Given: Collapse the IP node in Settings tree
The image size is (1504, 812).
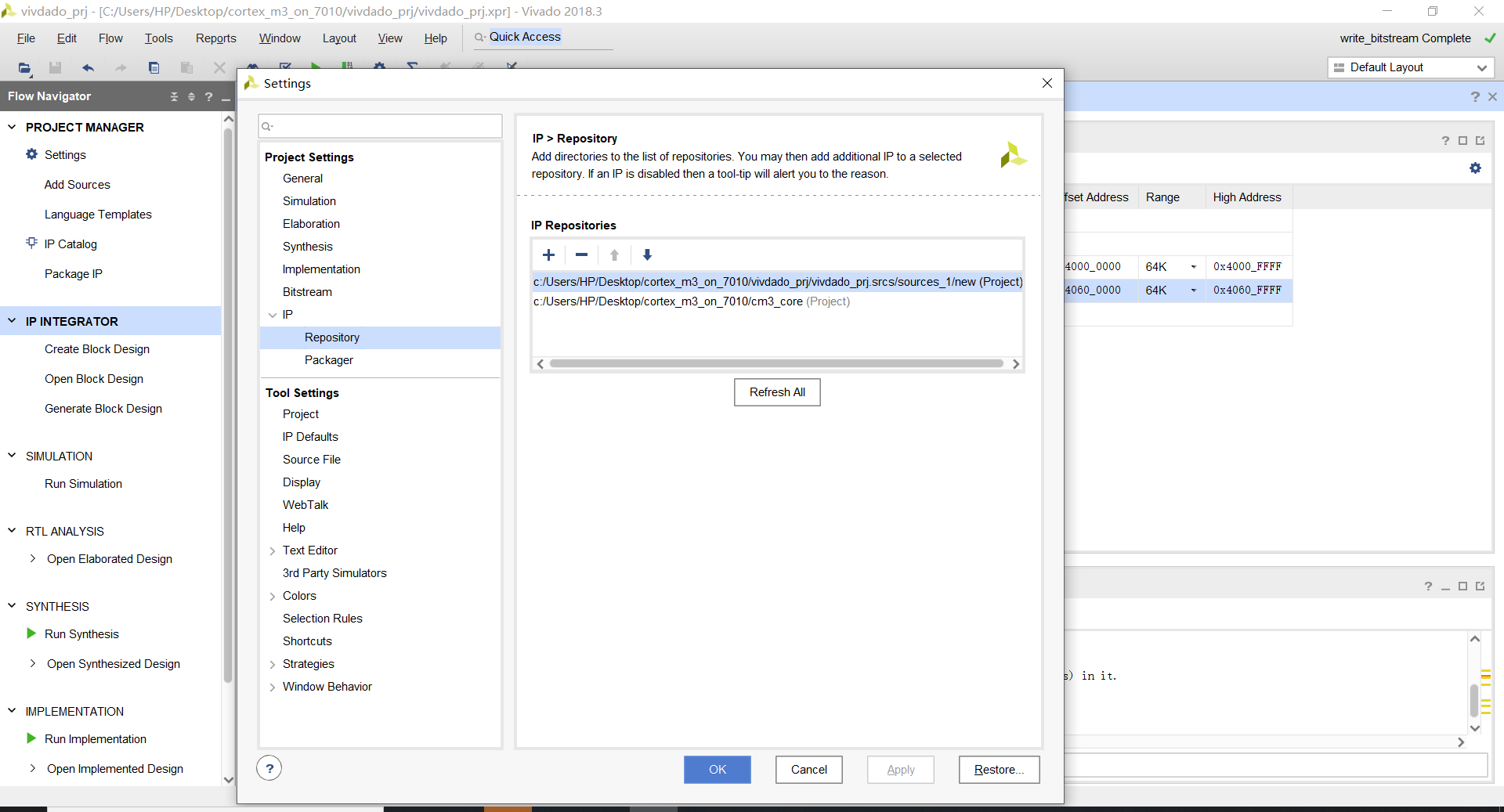Looking at the screenshot, I should (x=272, y=315).
